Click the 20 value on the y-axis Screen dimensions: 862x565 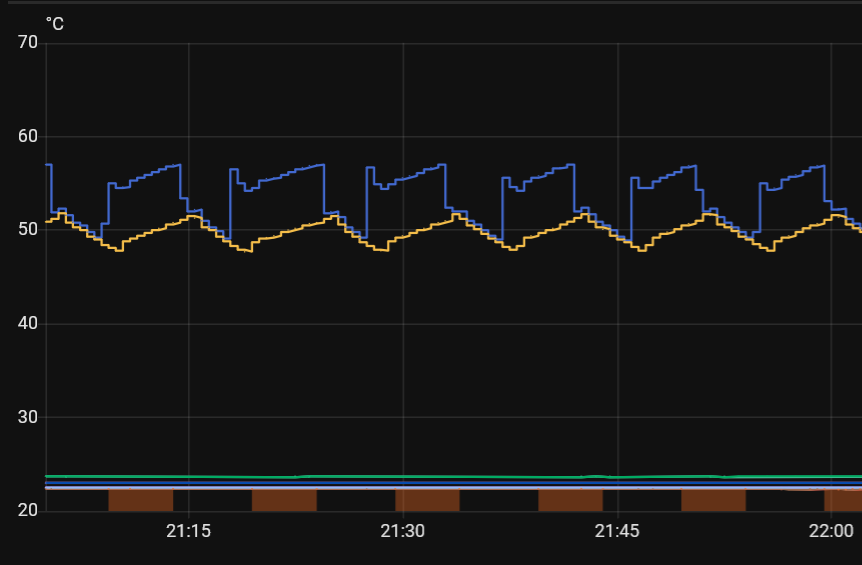[x=27, y=511]
